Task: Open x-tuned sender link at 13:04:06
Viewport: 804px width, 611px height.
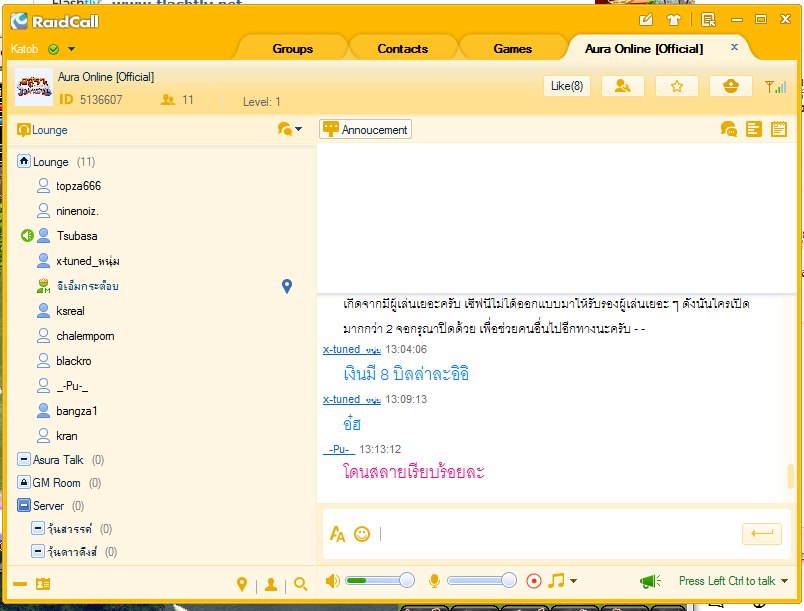Action: (x=352, y=350)
